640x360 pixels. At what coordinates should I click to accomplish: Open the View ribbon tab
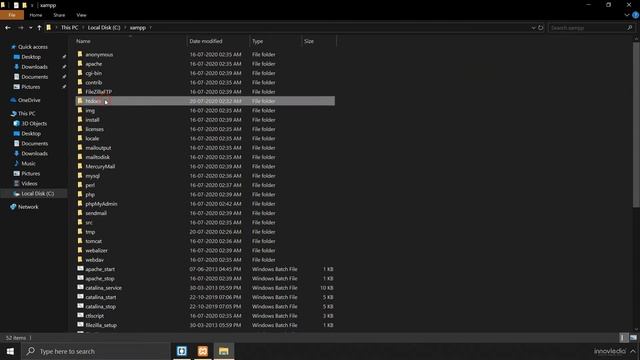click(81, 15)
